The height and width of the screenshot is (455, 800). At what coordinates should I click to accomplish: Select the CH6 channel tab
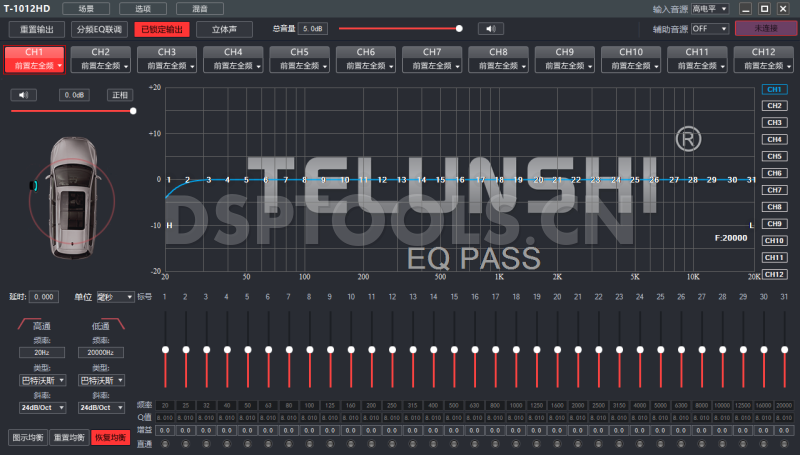[366, 52]
